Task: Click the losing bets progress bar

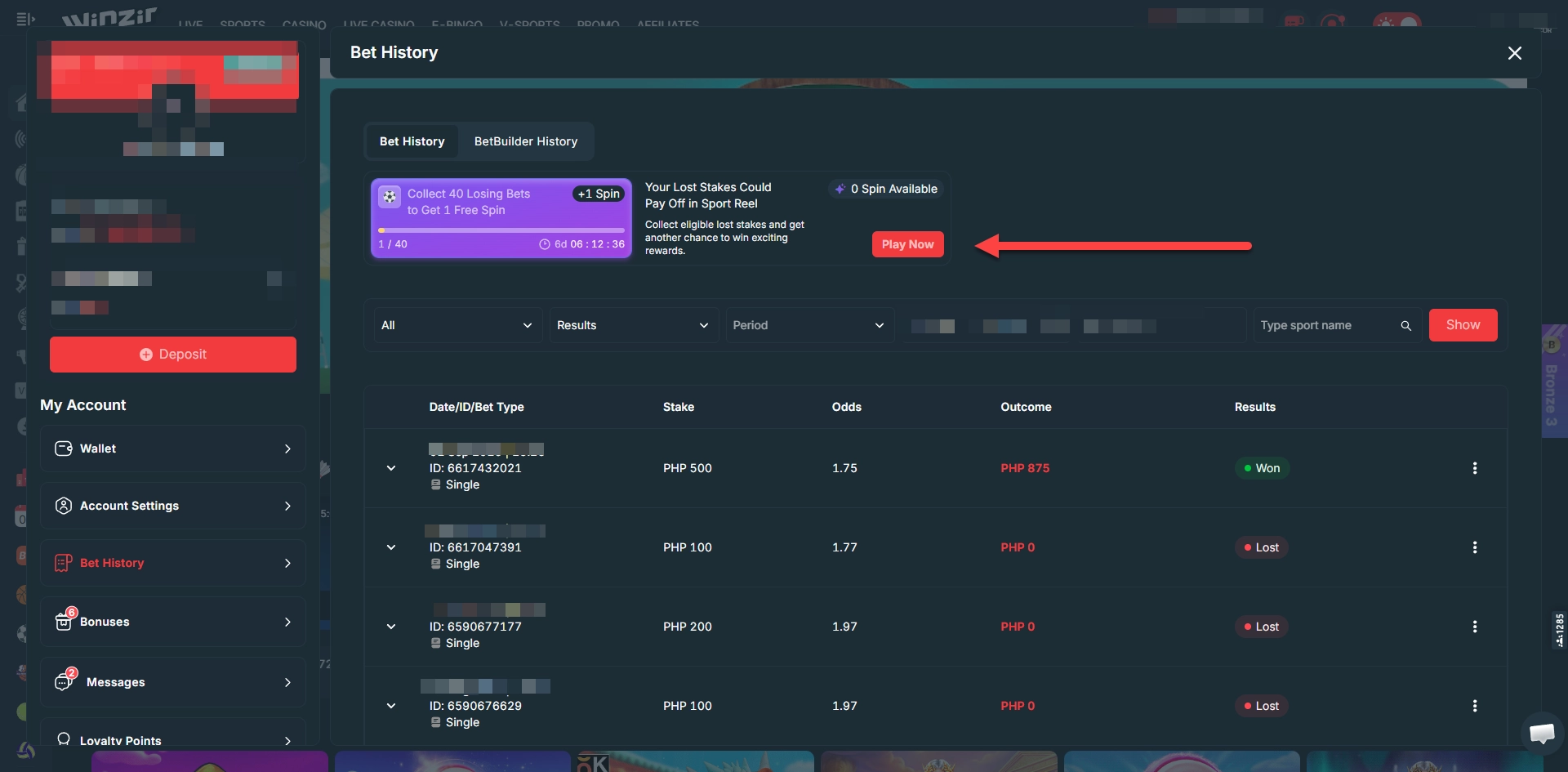Action: (501, 230)
